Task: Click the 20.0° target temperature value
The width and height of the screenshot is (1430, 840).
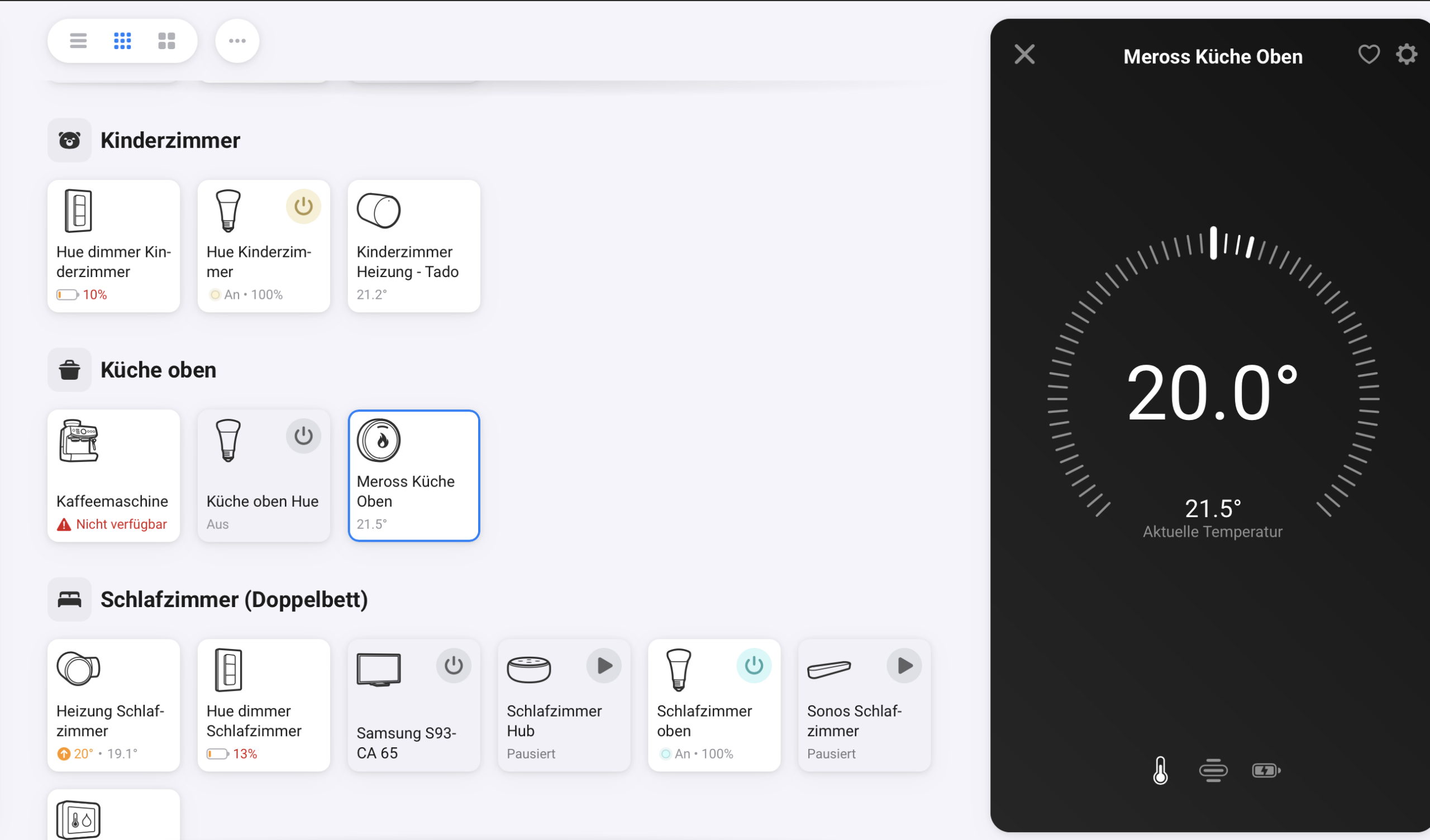Action: tap(1212, 393)
